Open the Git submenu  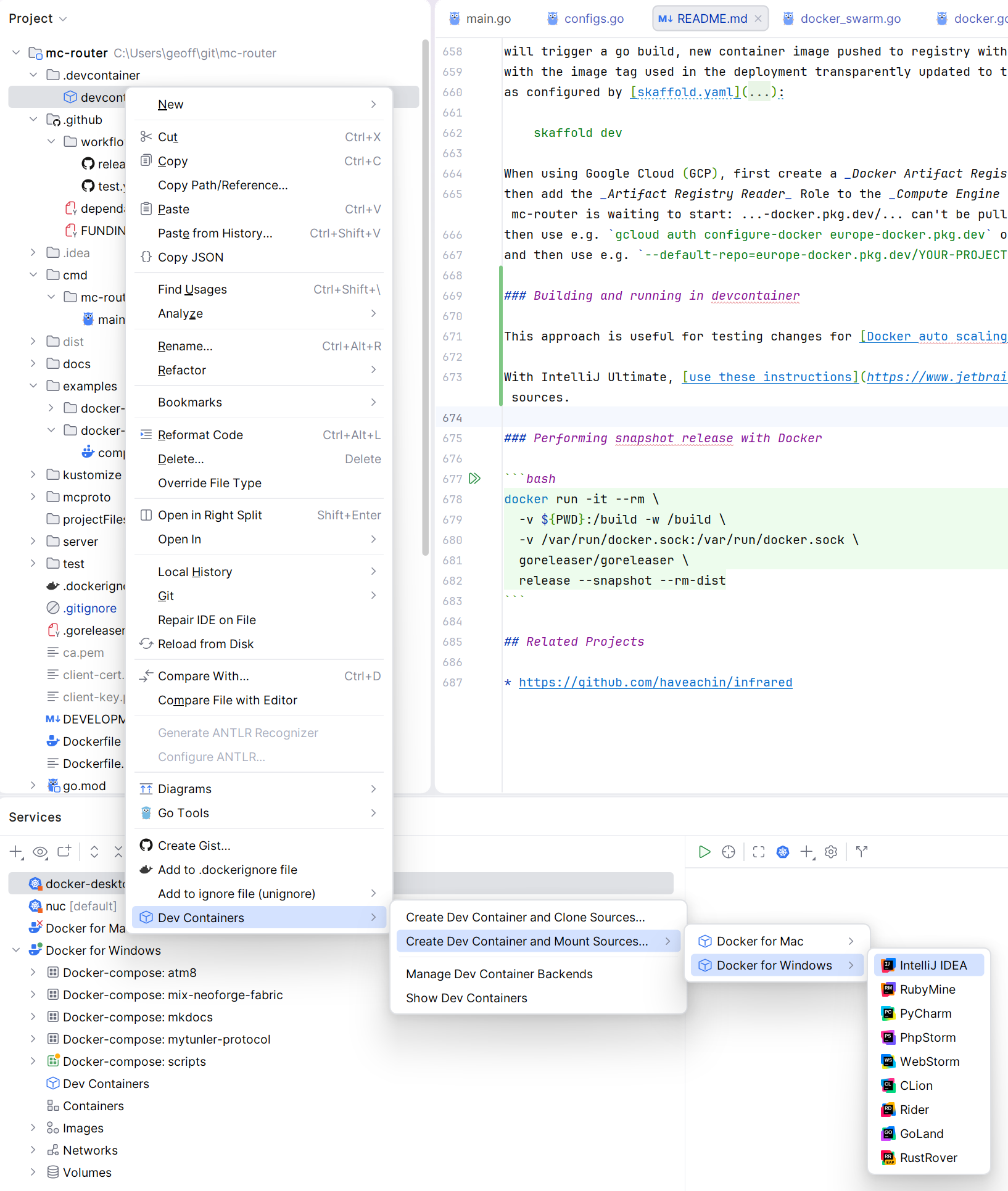click(x=260, y=596)
